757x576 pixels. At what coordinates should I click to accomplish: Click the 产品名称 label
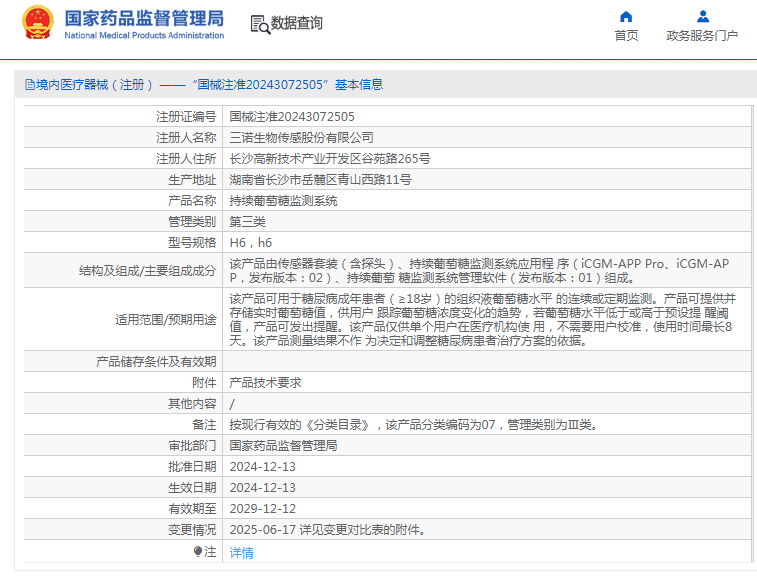[x=192, y=201]
